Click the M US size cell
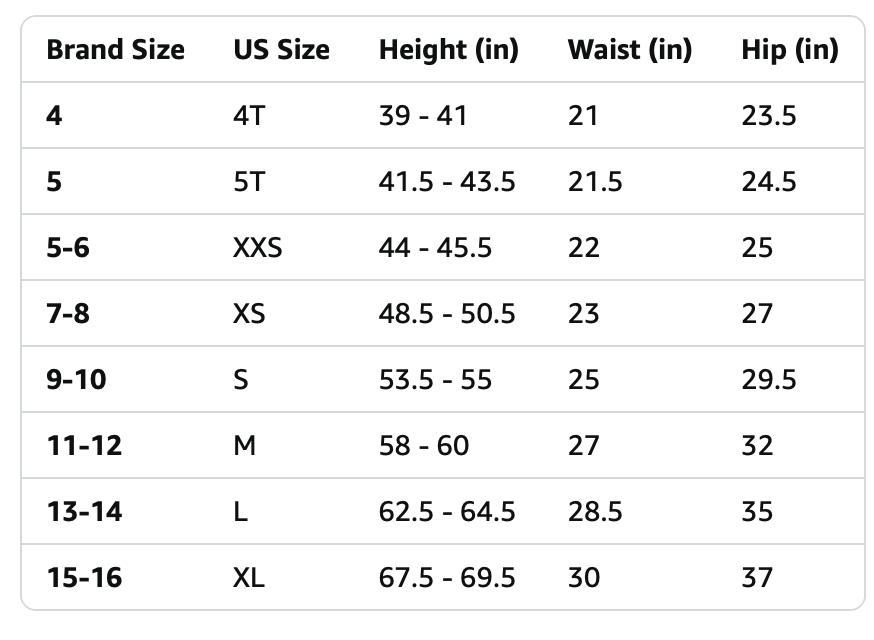Image resolution: width=874 pixels, height=640 pixels. [x=245, y=445]
